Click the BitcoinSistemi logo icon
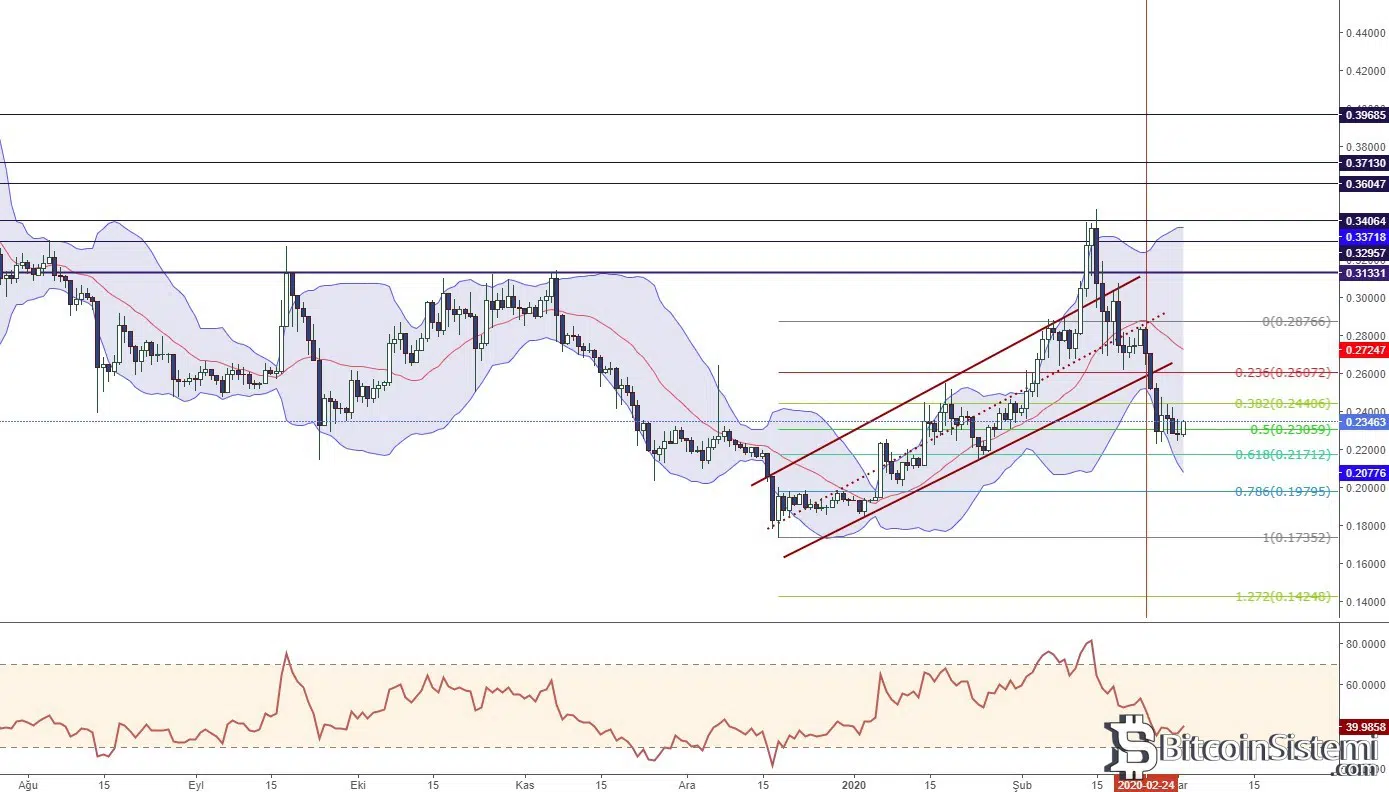The height and width of the screenshot is (792, 1389). [1130, 748]
